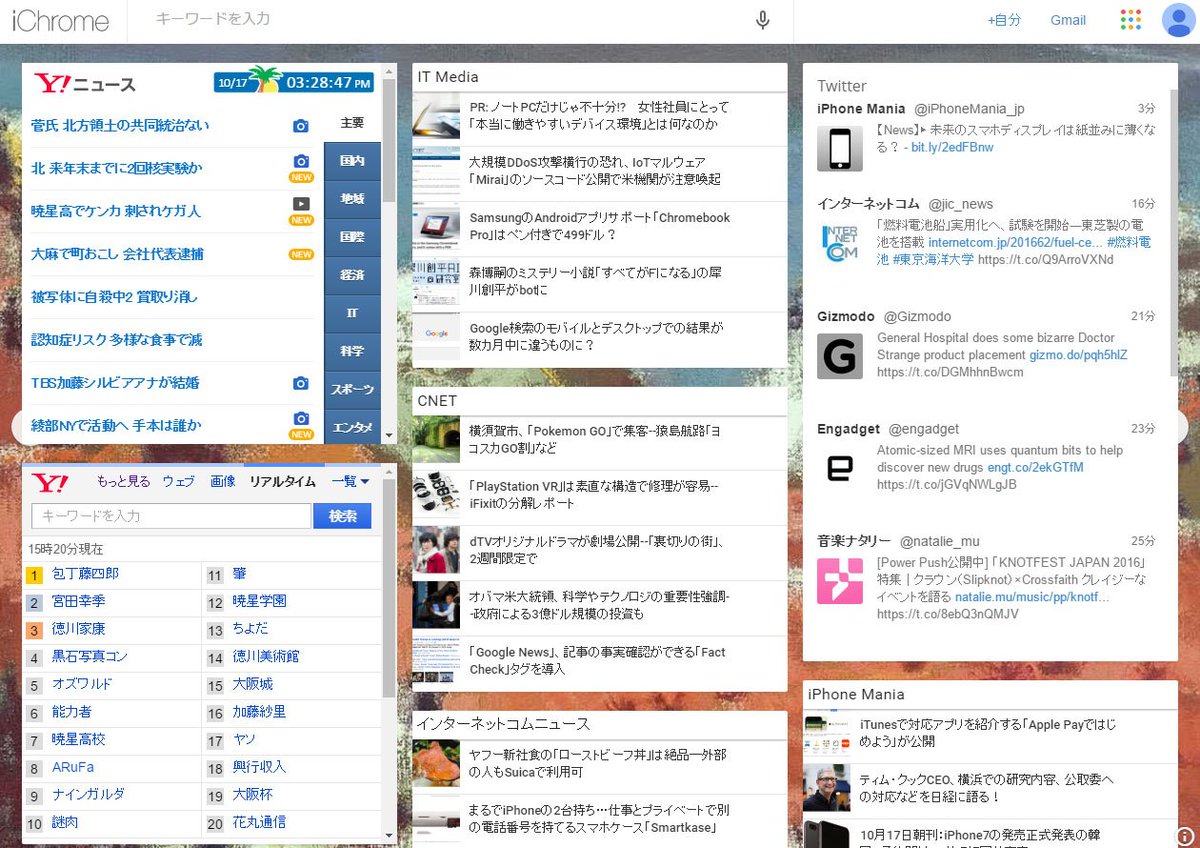Image resolution: width=1200 pixels, height=848 pixels.
Task: Open article 大規模DDoS攻撃横行の恐れ
Action: [595, 171]
